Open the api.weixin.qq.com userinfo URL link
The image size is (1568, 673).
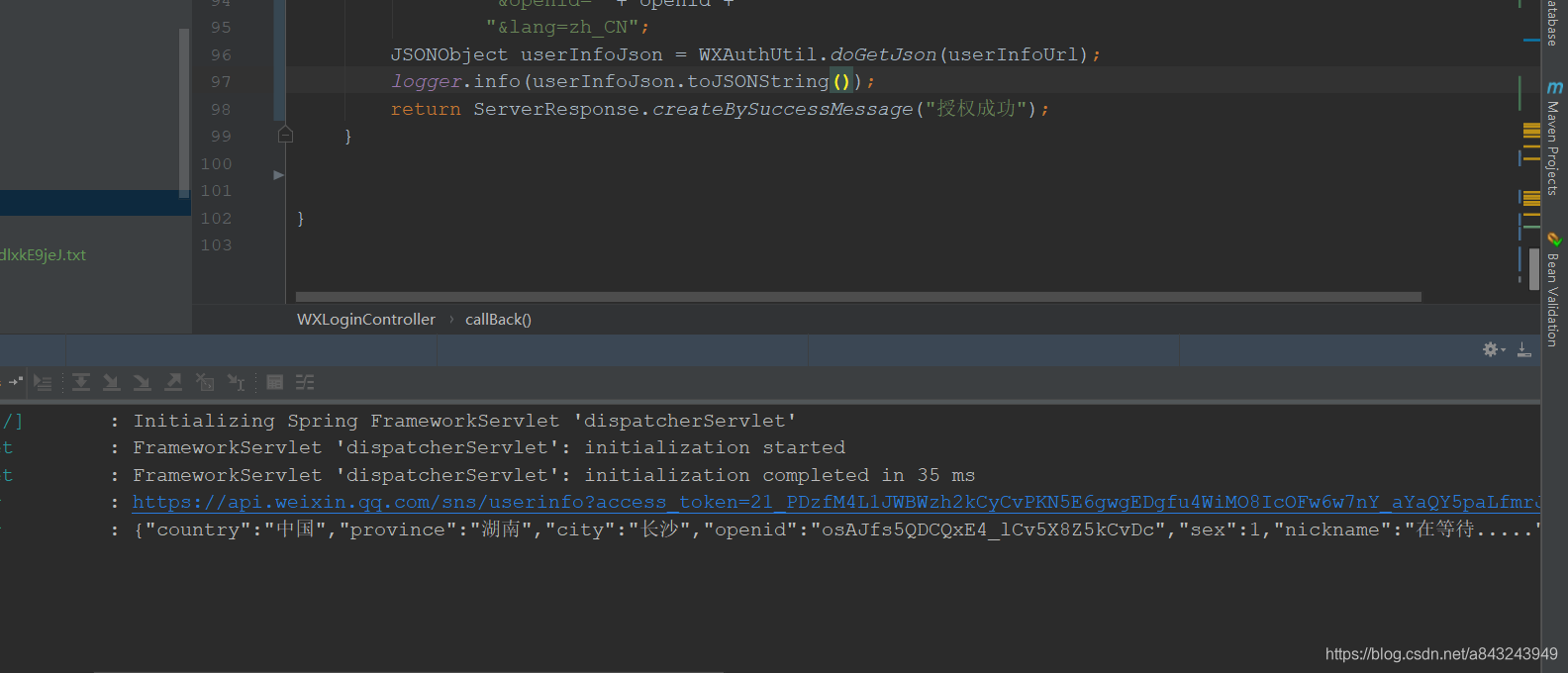(x=835, y=503)
